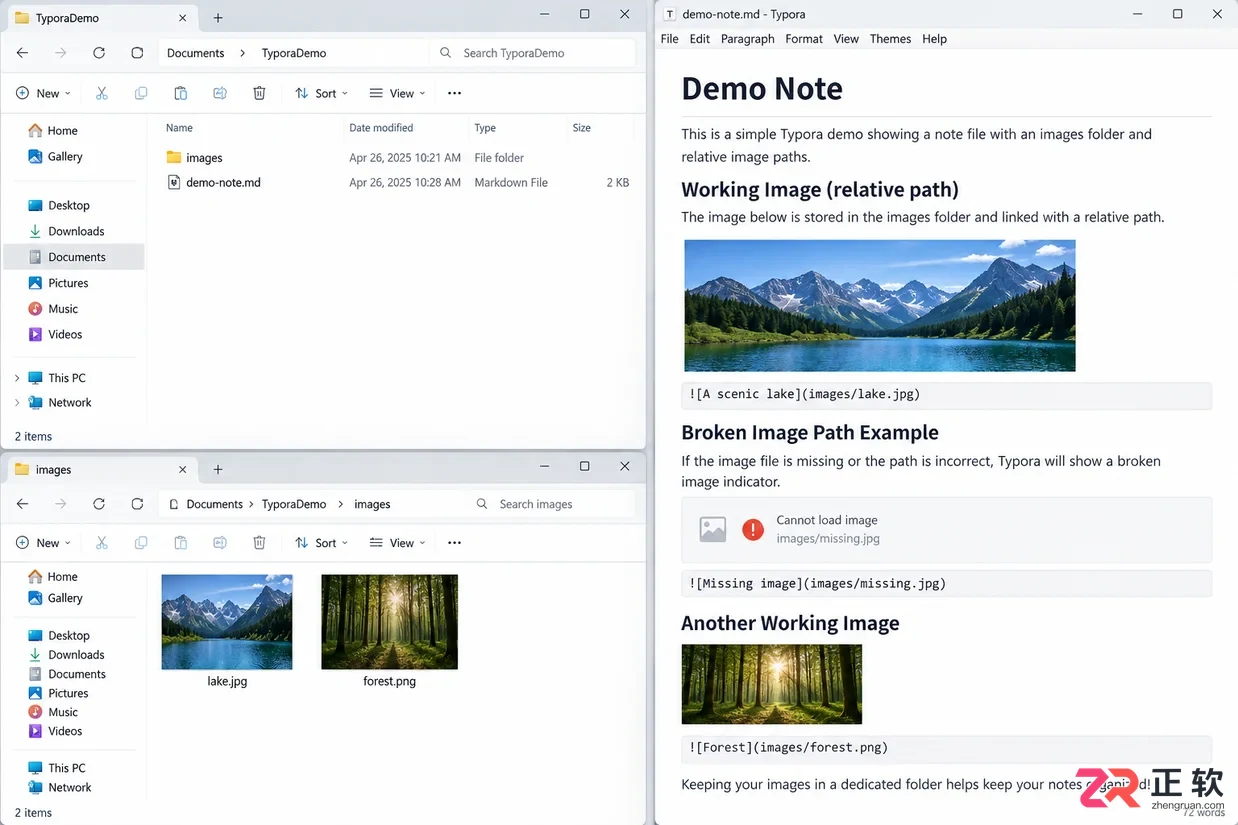Click the back arrow in TyporaDemo window
1238x825 pixels.
[23, 53]
